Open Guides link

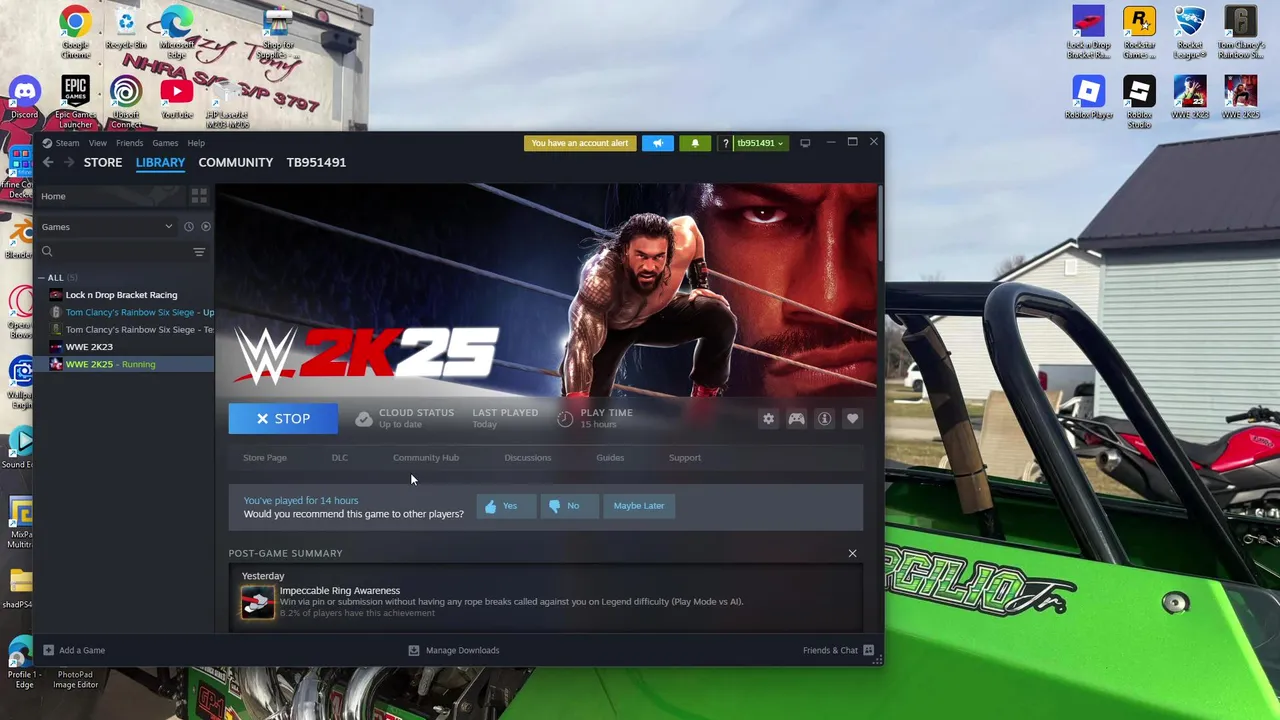610,458
